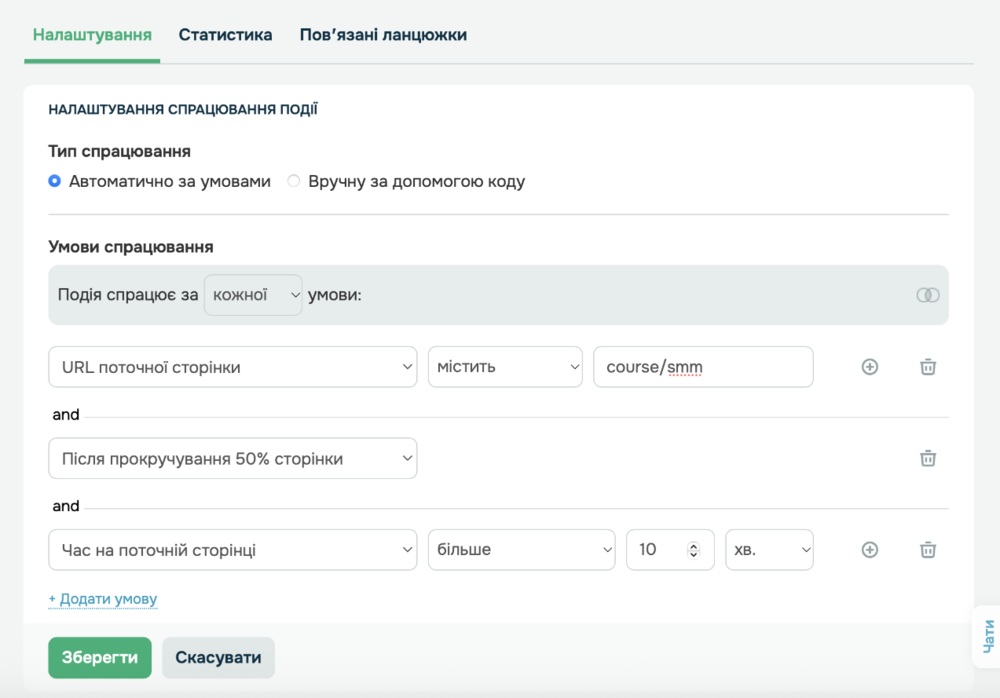Delete the scroll 50% page condition
This screenshot has height=698, width=1000.
click(928, 459)
